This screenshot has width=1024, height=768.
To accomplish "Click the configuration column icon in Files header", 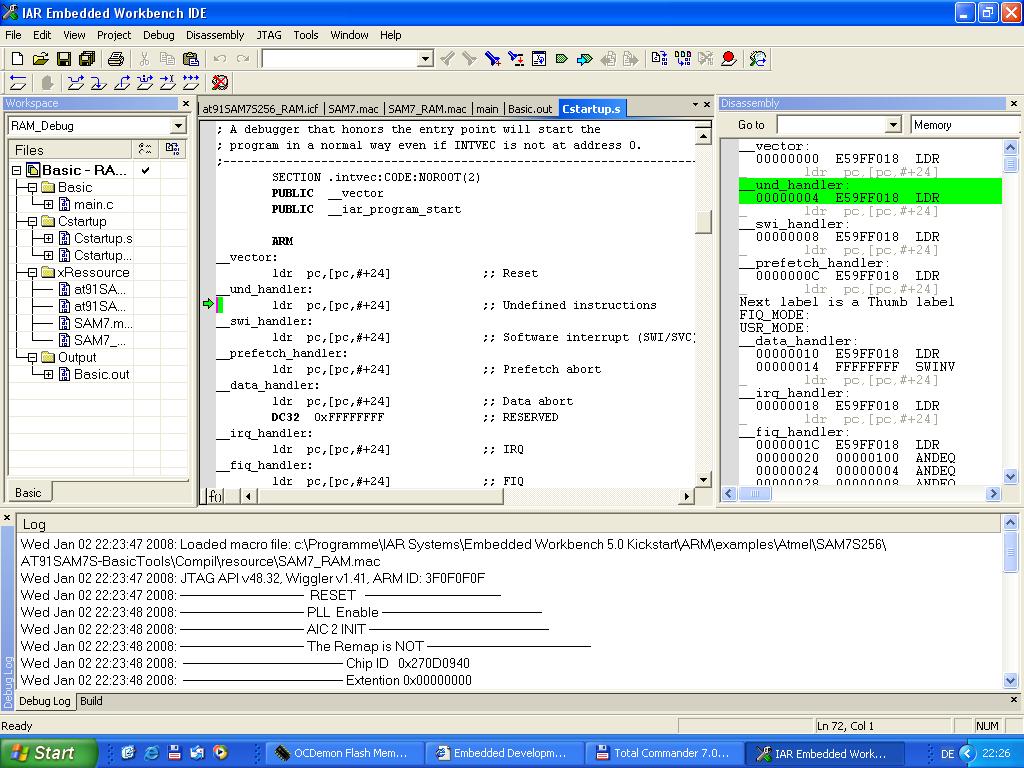I will (x=145, y=150).
